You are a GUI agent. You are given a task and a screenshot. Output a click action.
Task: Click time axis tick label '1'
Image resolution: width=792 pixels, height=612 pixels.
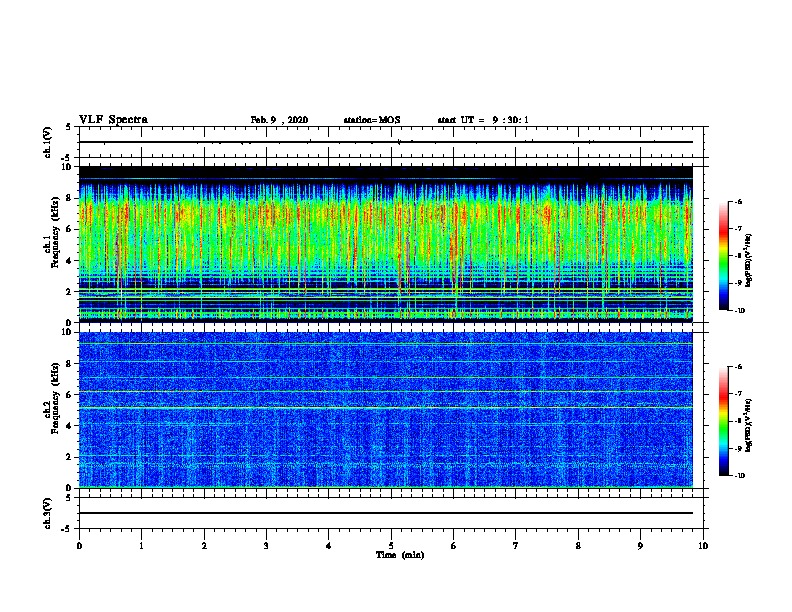pos(141,546)
